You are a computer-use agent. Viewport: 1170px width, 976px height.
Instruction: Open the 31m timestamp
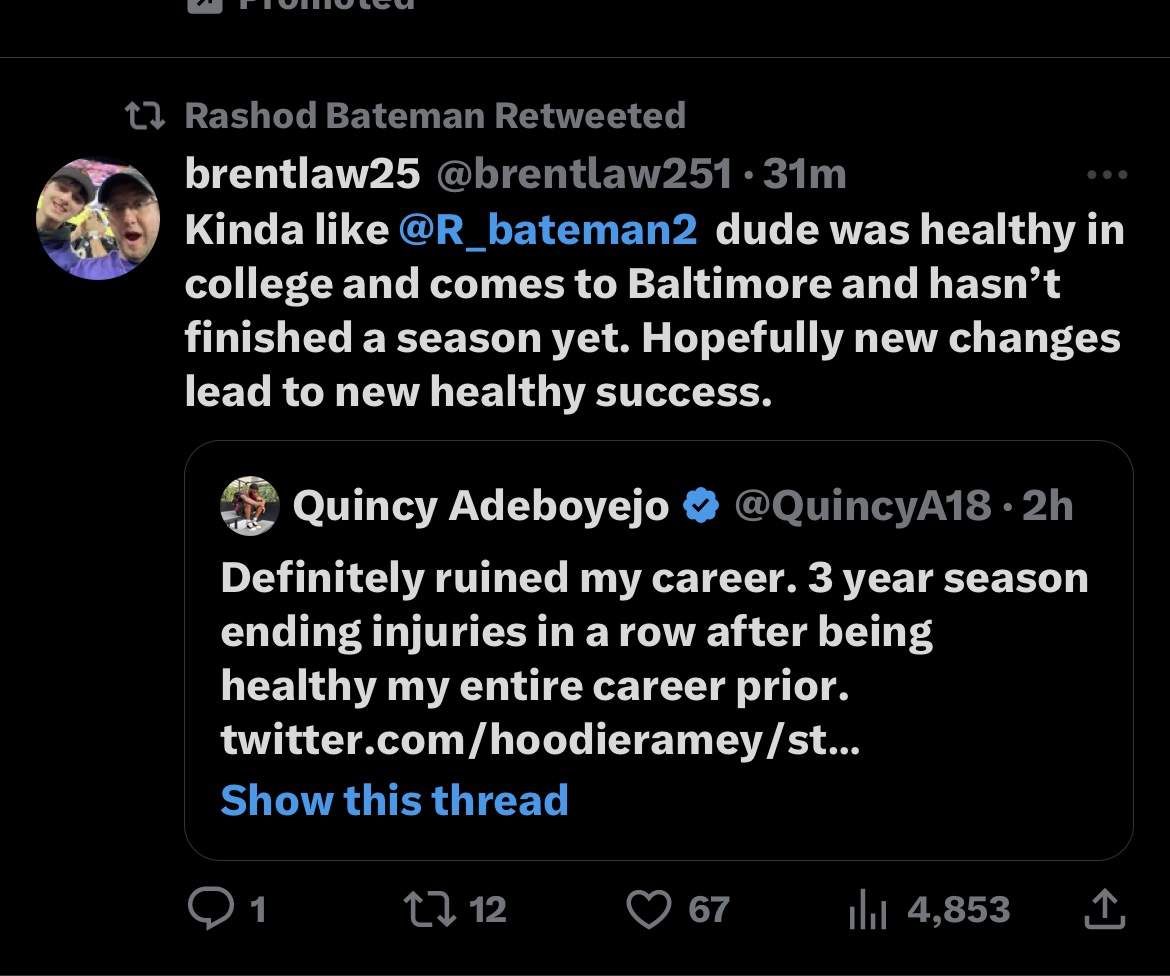click(x=804, y=174)
